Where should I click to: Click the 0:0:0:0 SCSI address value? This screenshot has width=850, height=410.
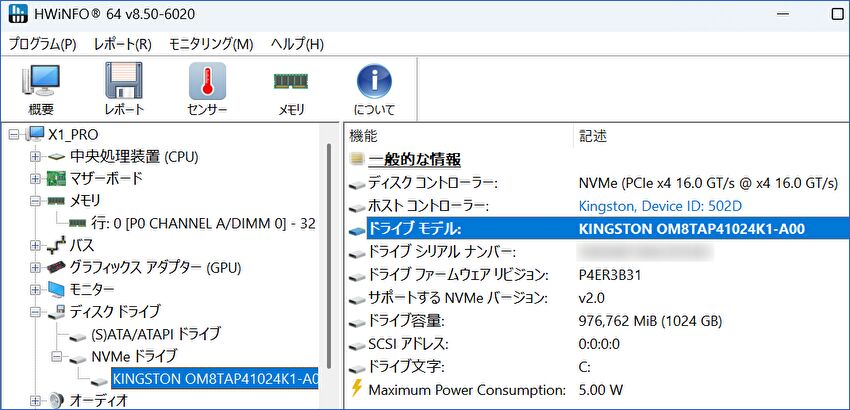click(598, 344)
